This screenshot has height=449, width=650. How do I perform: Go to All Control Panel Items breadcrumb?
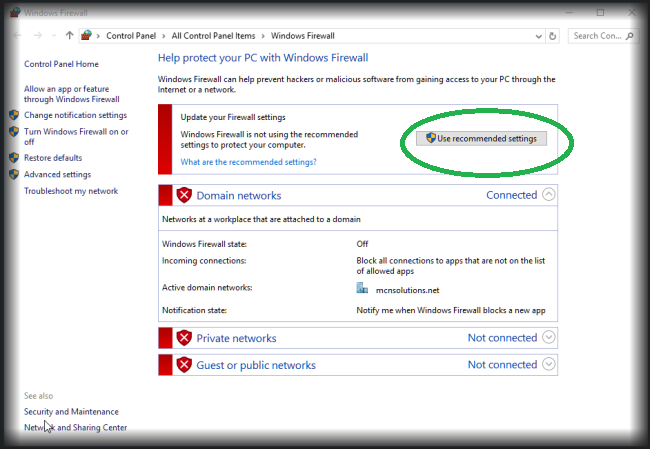coord(213,36)
